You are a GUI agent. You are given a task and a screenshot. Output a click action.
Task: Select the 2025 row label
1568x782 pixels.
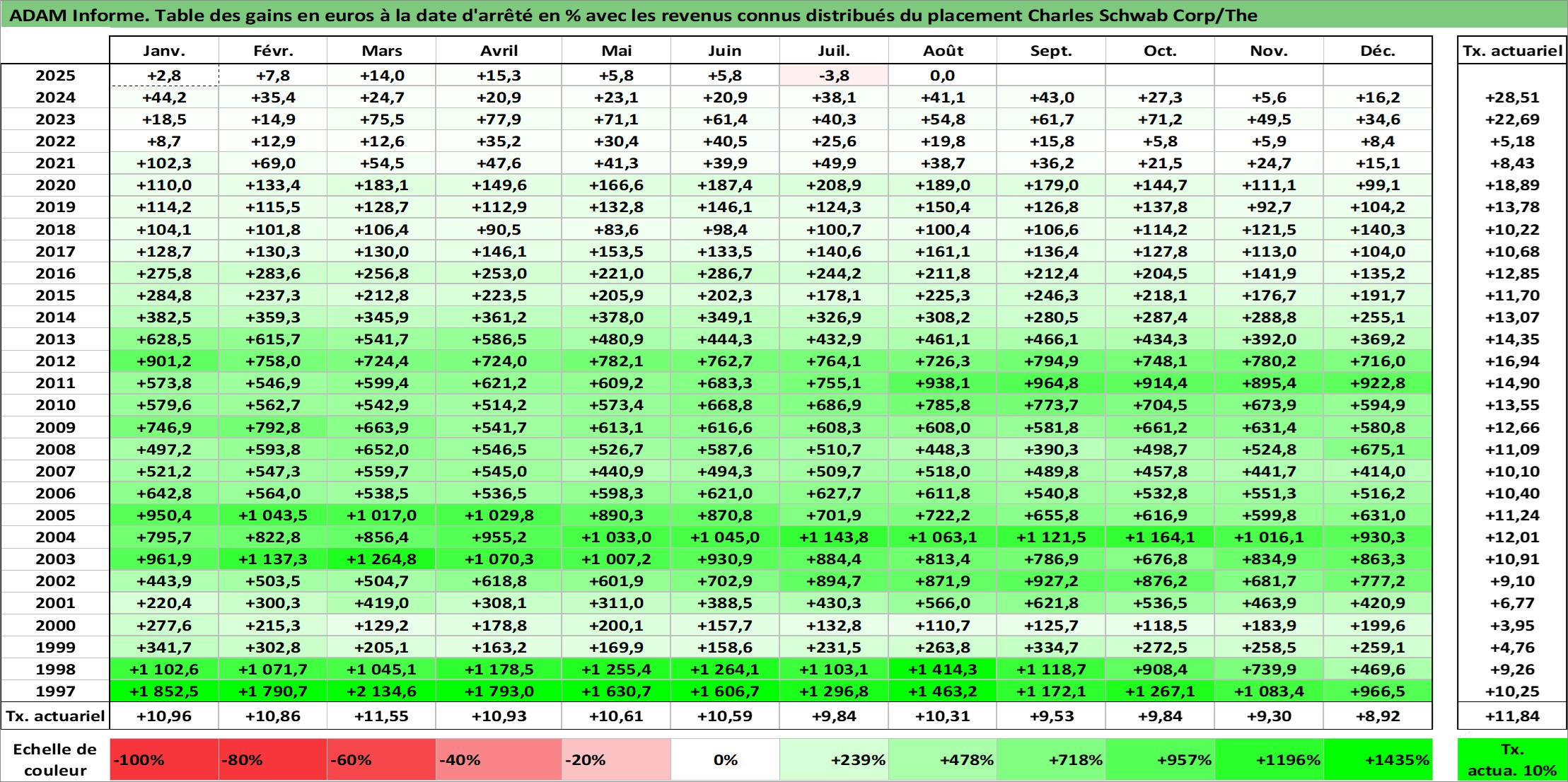pyautogui.click(x=55, y=76)
